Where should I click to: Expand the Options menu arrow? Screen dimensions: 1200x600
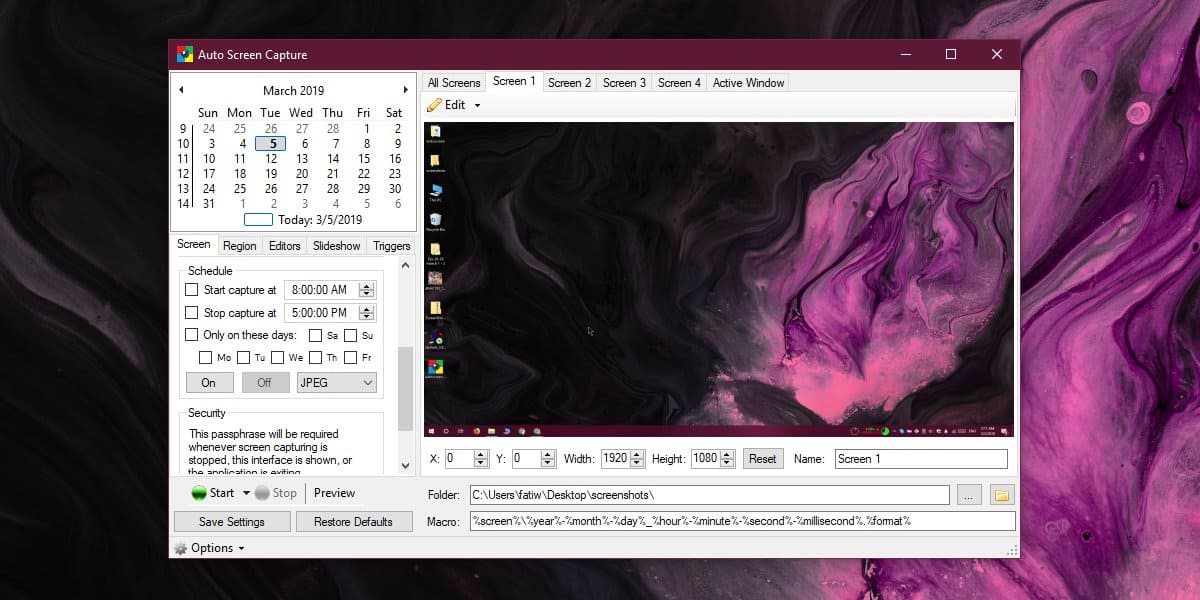242,549
